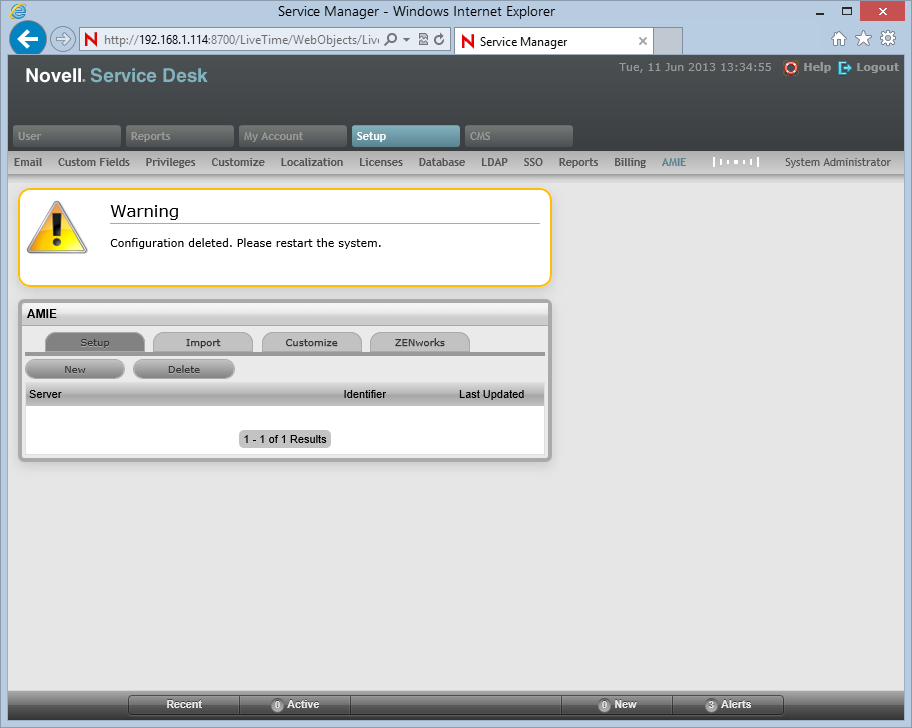Select the highlighted Setup main tab
The image size is (912, 728).
[405, 136]
